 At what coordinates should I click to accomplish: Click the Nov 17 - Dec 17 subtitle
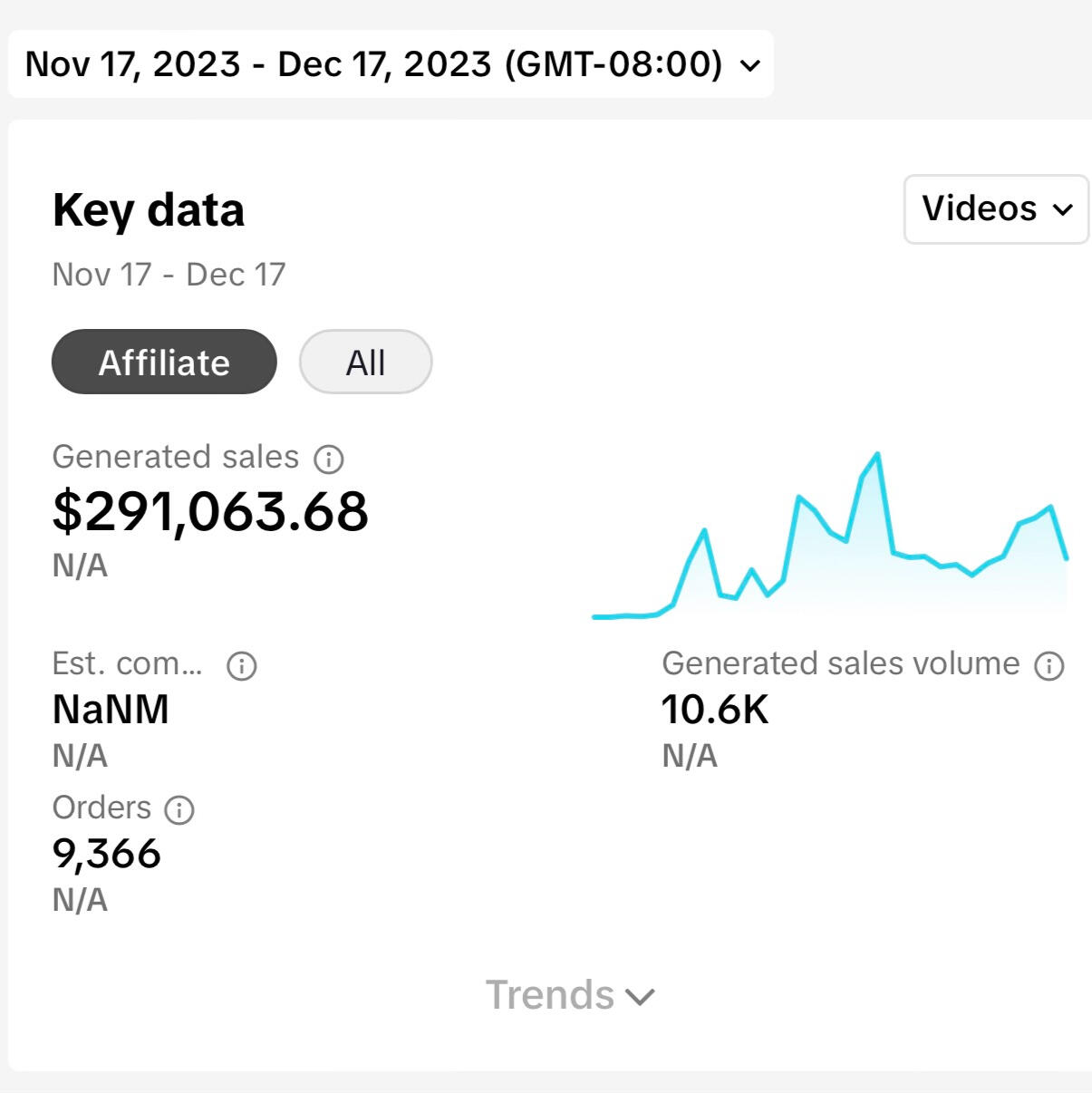click(x=169, y=275)
